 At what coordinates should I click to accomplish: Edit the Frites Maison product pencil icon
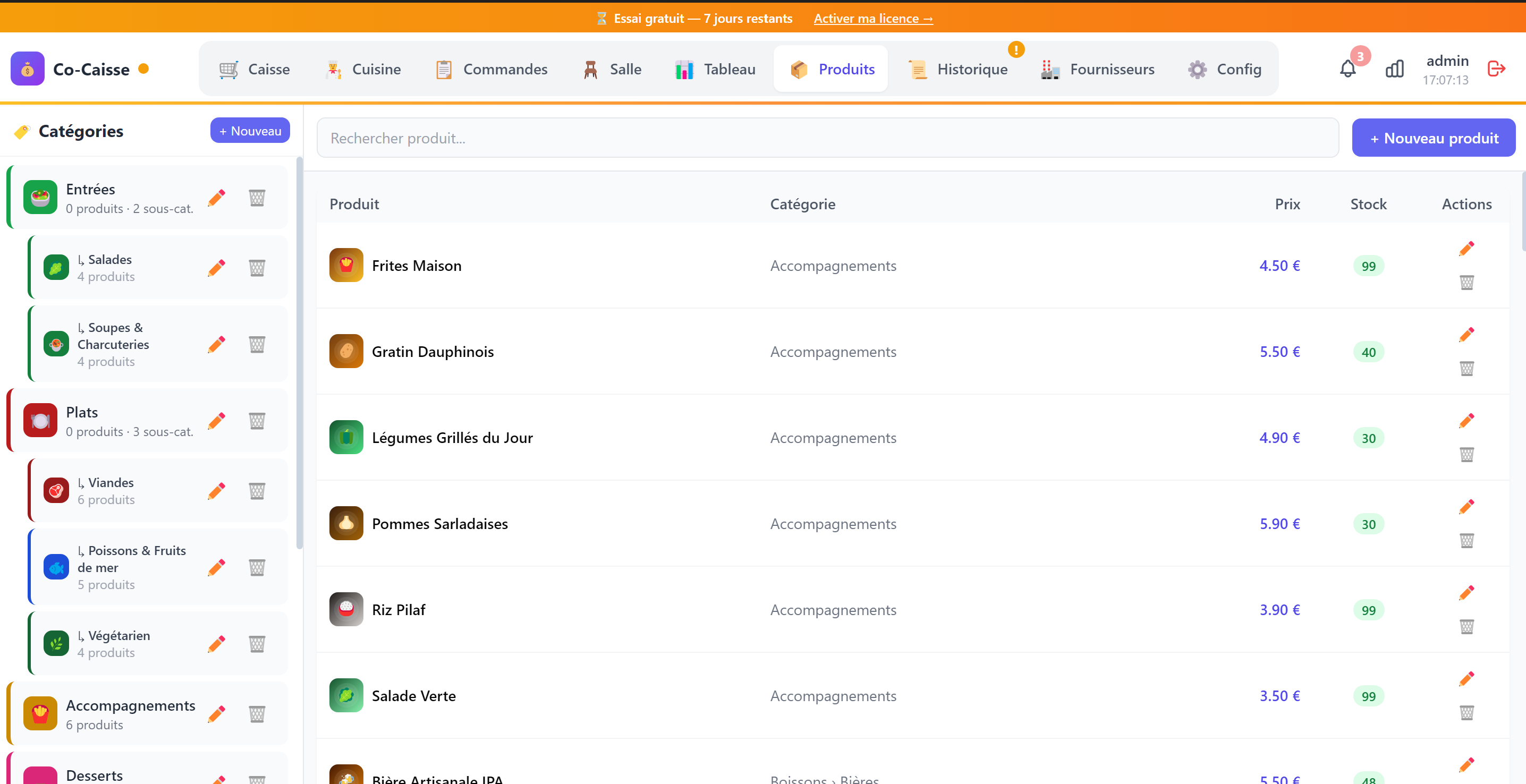tap(1466, 249)
